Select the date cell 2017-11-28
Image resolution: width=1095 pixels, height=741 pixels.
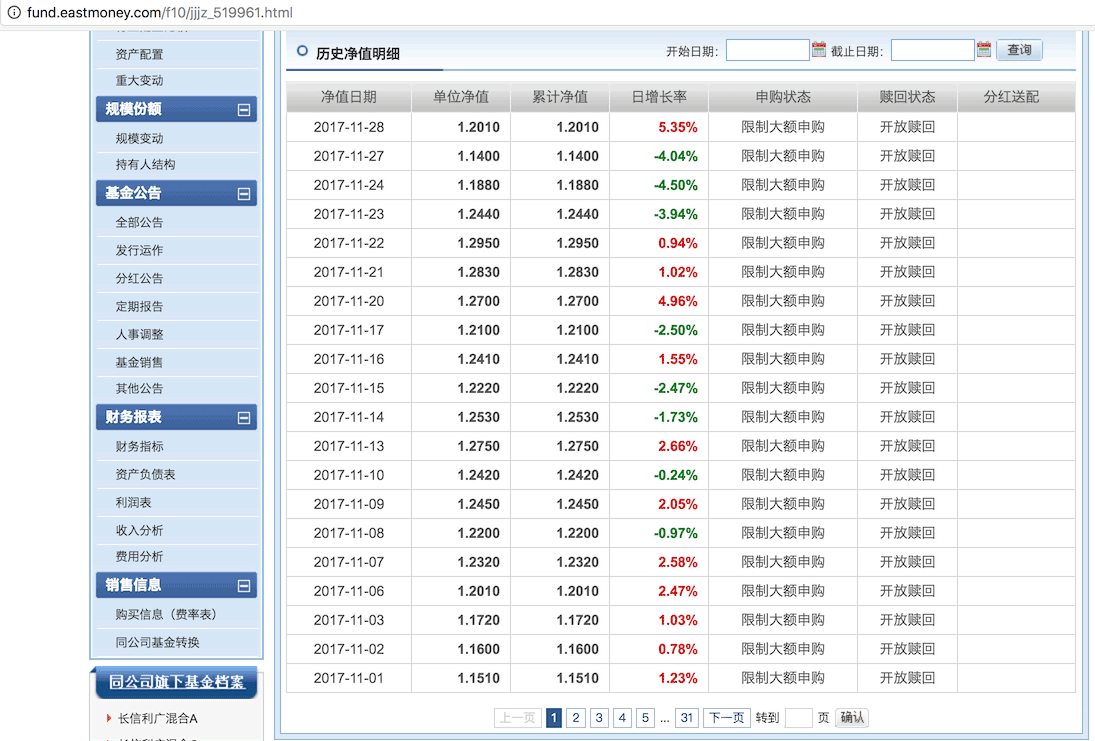(x=348, y=127)
